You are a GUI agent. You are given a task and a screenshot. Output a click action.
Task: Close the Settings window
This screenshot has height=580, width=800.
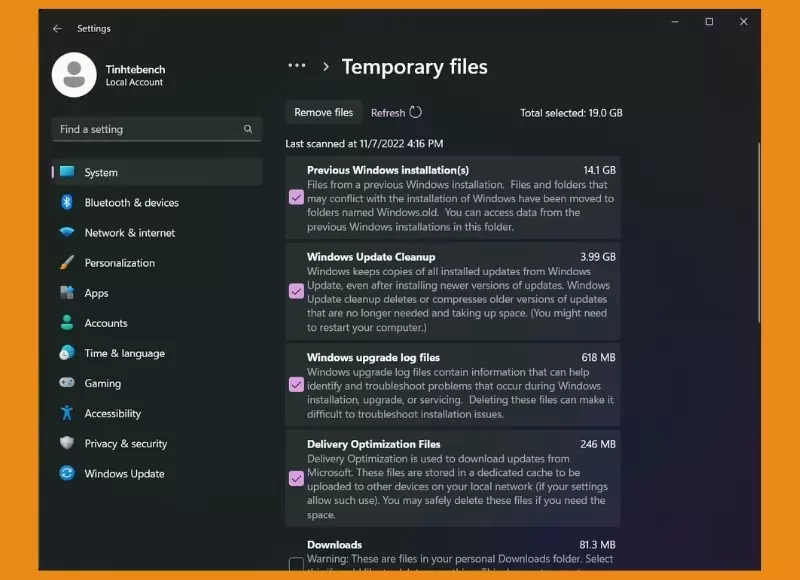click(x=743, y=21)
